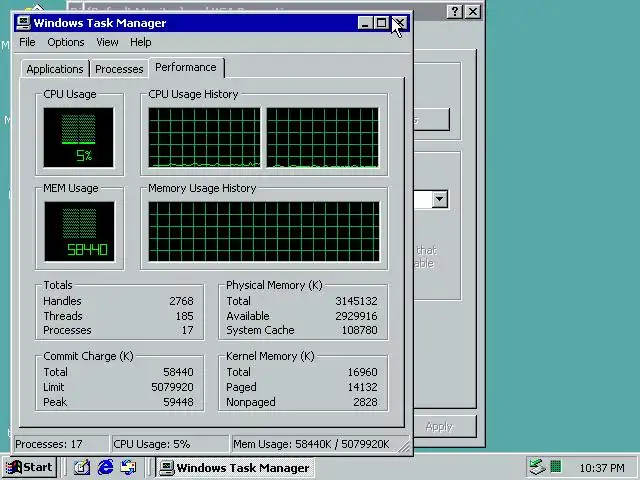The image size is (640, 480).
Task: Open the View menu
Action: [x=107, y=42]
